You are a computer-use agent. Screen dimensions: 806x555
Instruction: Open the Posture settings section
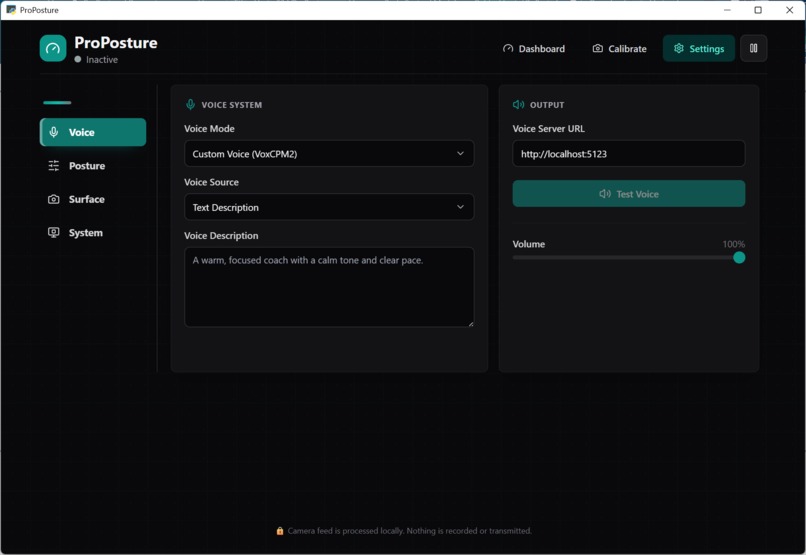[x=93, y=165]
